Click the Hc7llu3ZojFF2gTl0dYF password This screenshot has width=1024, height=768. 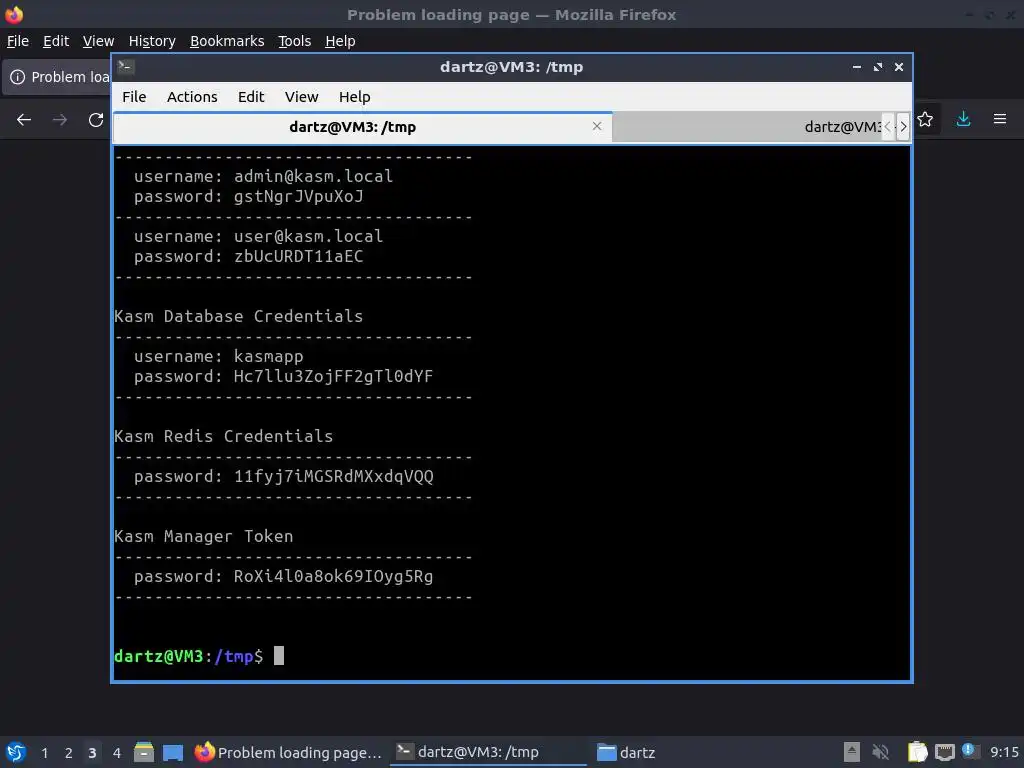(333, 376)
